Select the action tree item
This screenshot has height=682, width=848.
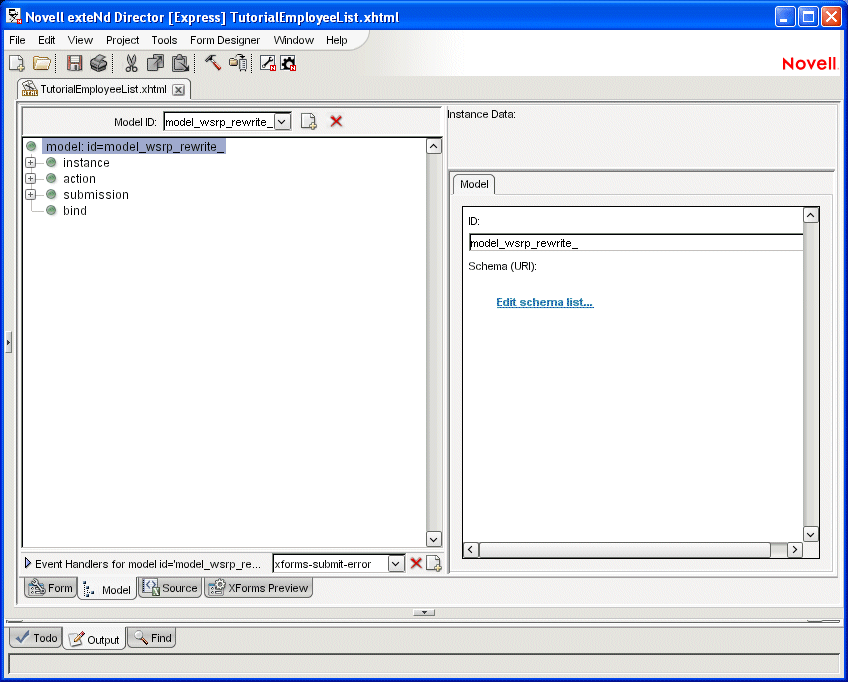pyautogui.click(x=79, y=178)
